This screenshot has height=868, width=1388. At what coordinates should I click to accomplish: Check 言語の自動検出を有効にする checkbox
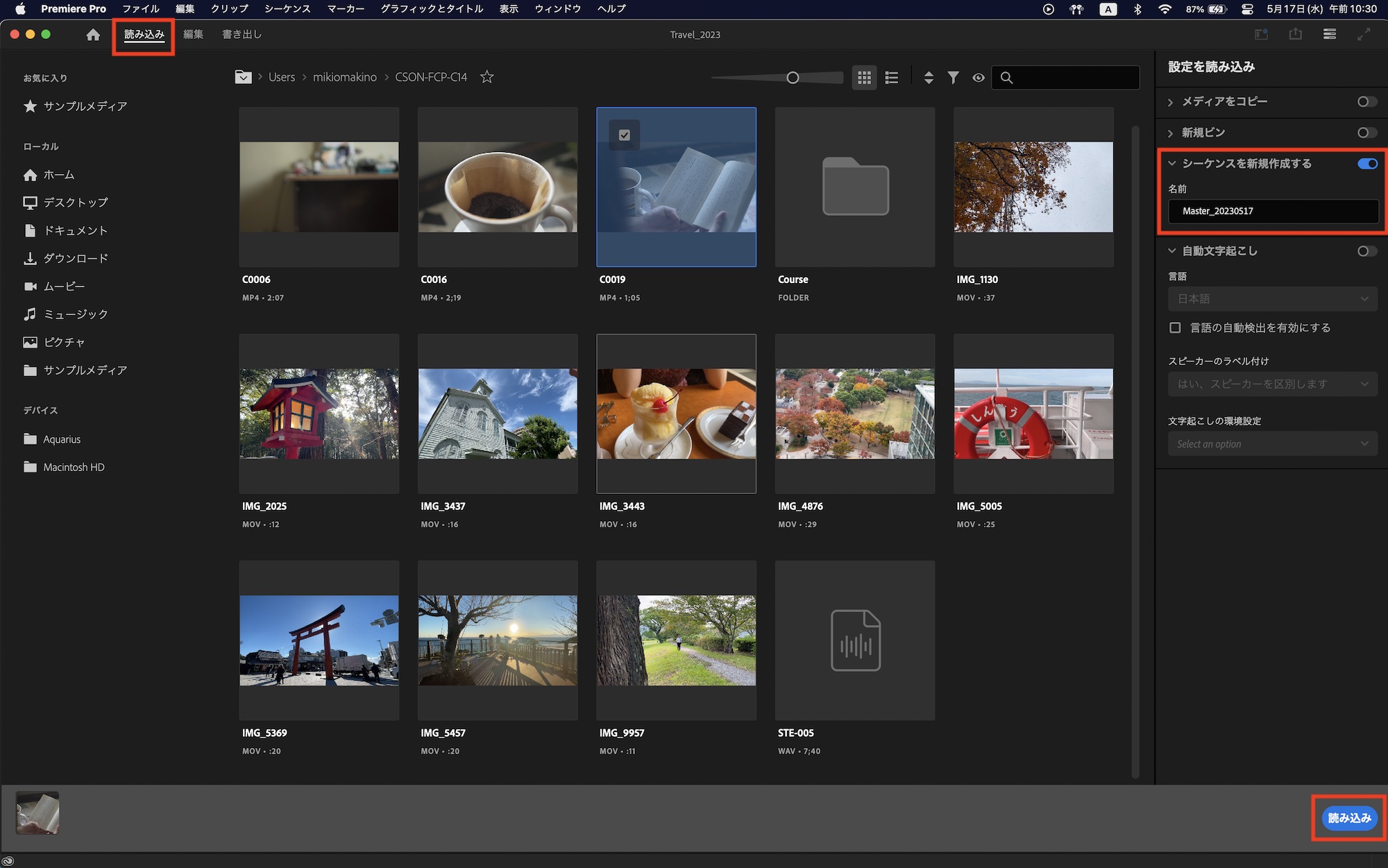click(1175, 327)
